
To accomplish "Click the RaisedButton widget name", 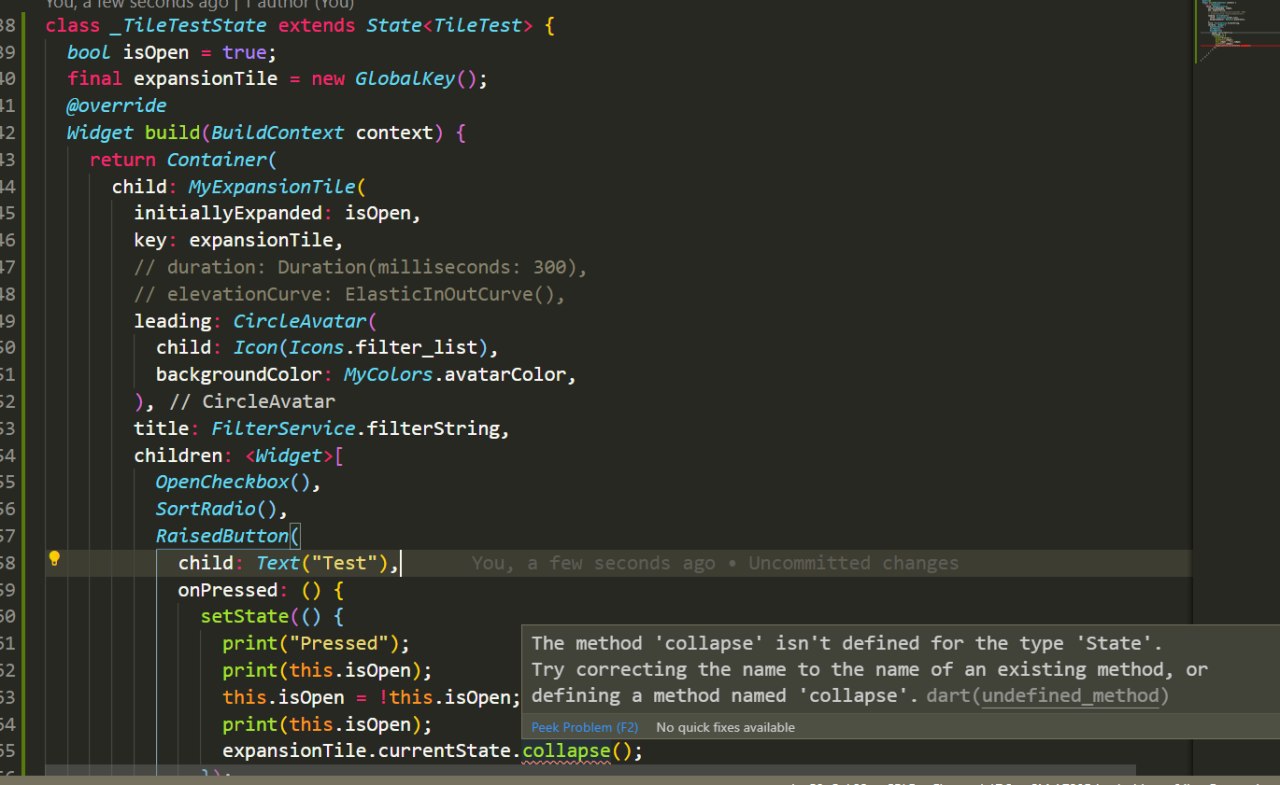I will pos(222,536).
